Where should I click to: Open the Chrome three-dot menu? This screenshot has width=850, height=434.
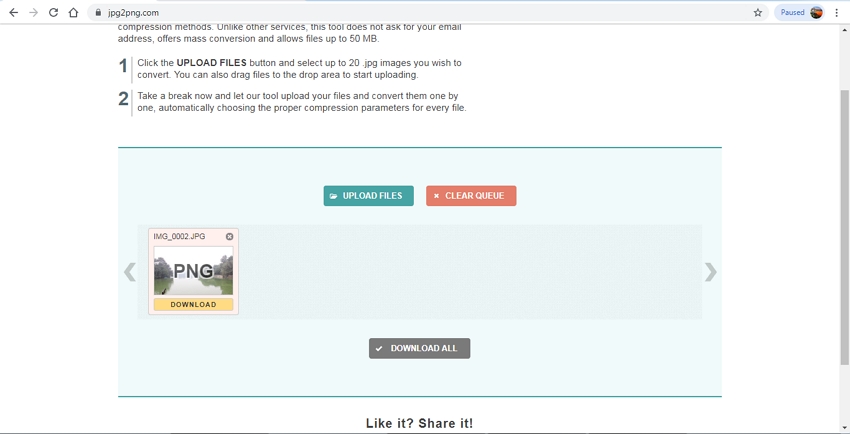pos(837,13)
